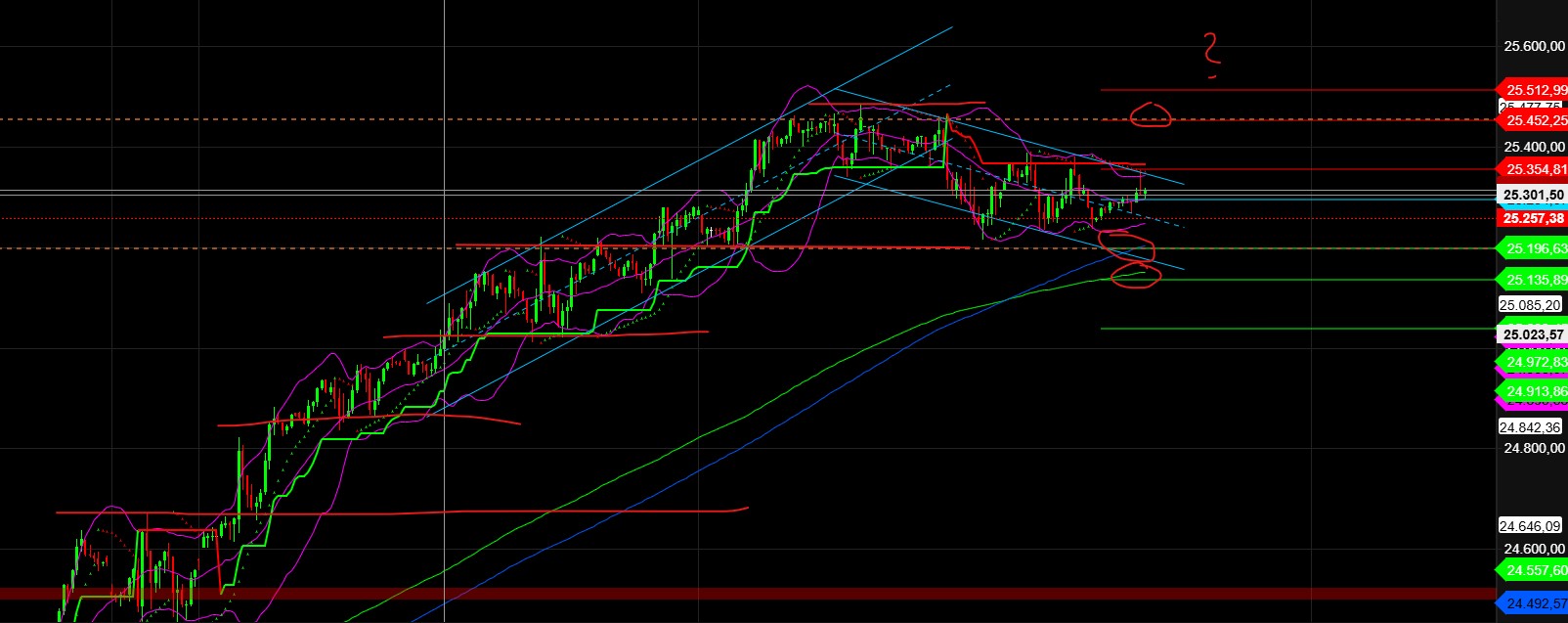
Task: Click the green 24.913,86 price label
Action: pos(1535,390)
